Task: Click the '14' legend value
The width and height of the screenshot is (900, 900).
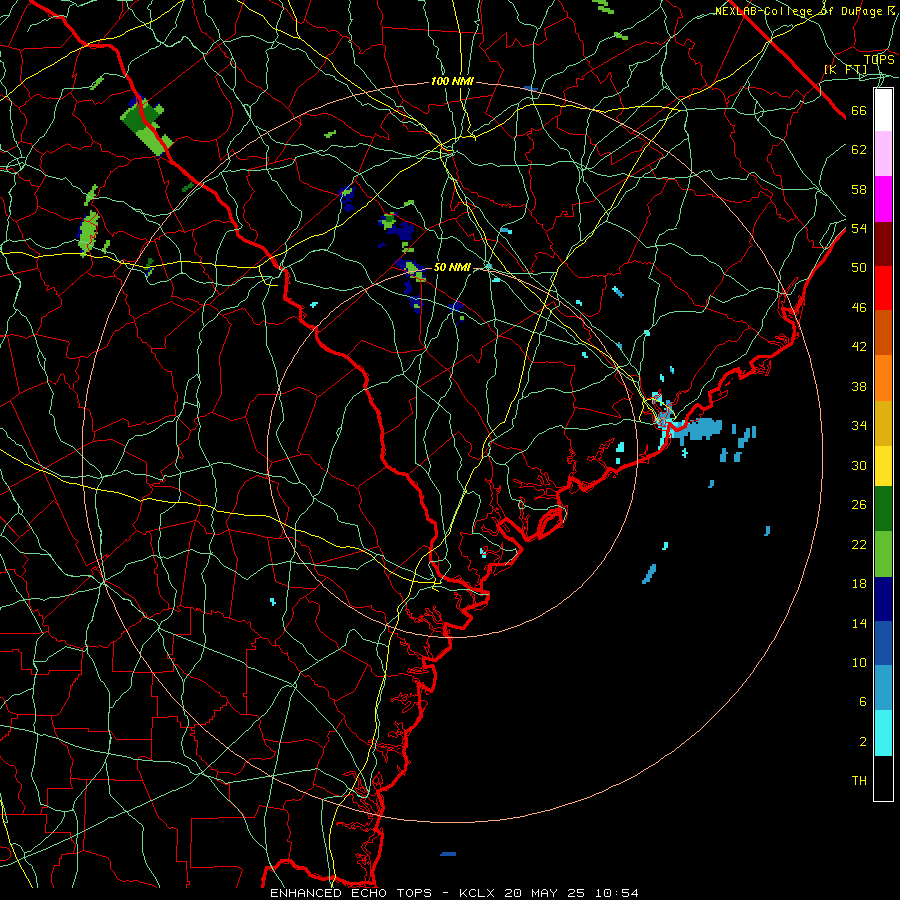Action: click(859, 623)
